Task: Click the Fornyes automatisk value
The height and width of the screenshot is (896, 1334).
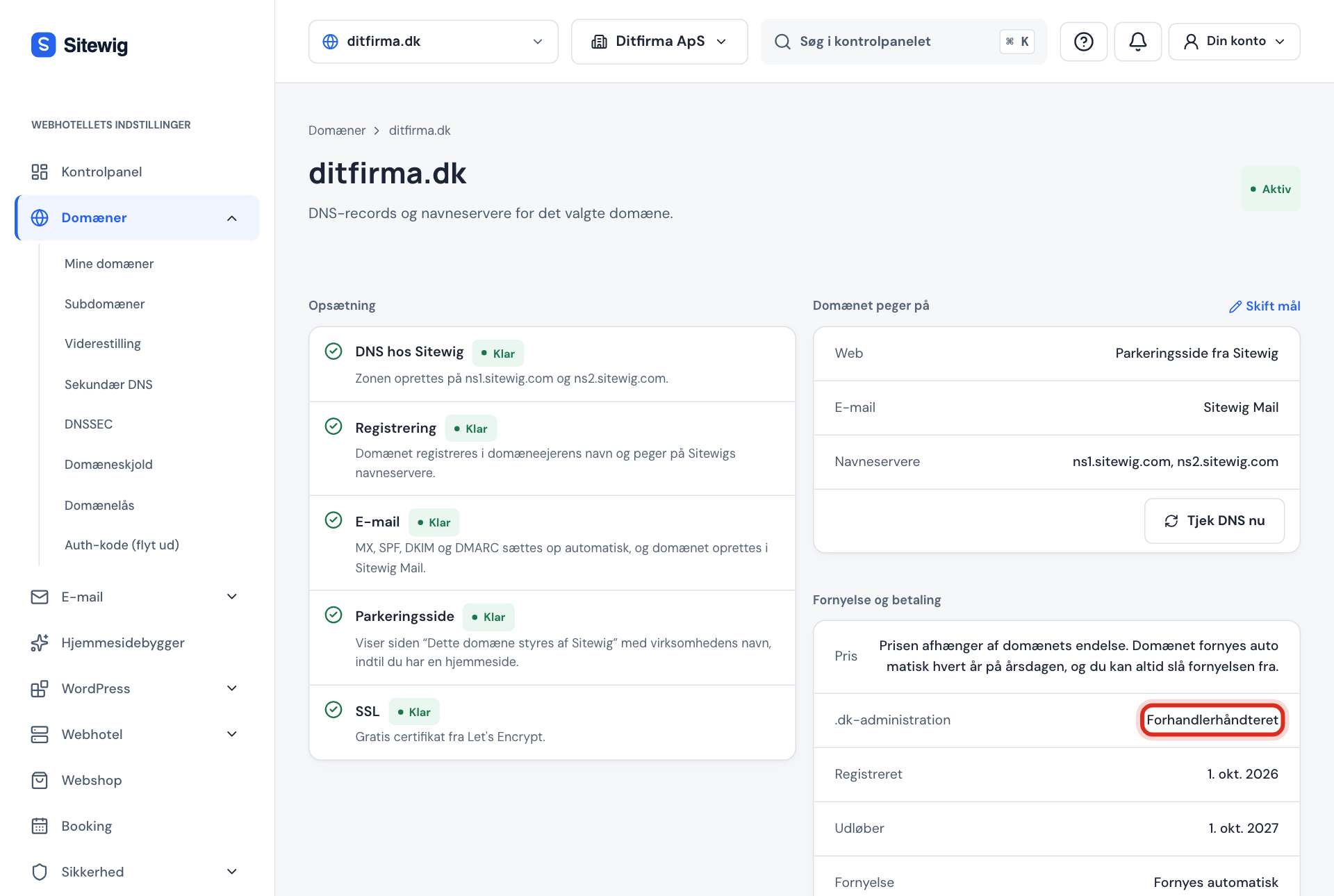Action: click(1216, 882)
